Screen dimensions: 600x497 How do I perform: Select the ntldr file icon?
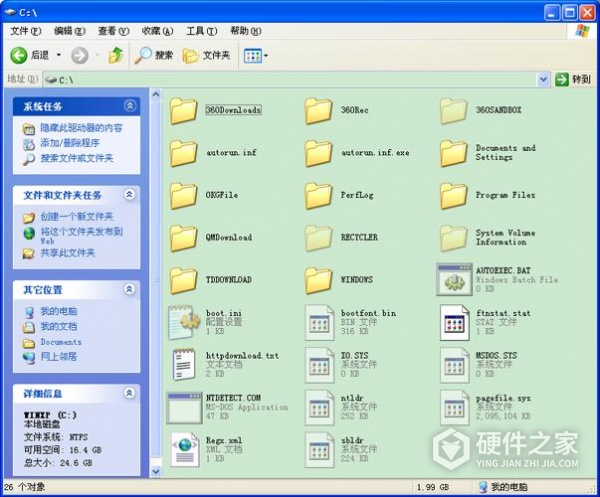[x=320, y=407]
